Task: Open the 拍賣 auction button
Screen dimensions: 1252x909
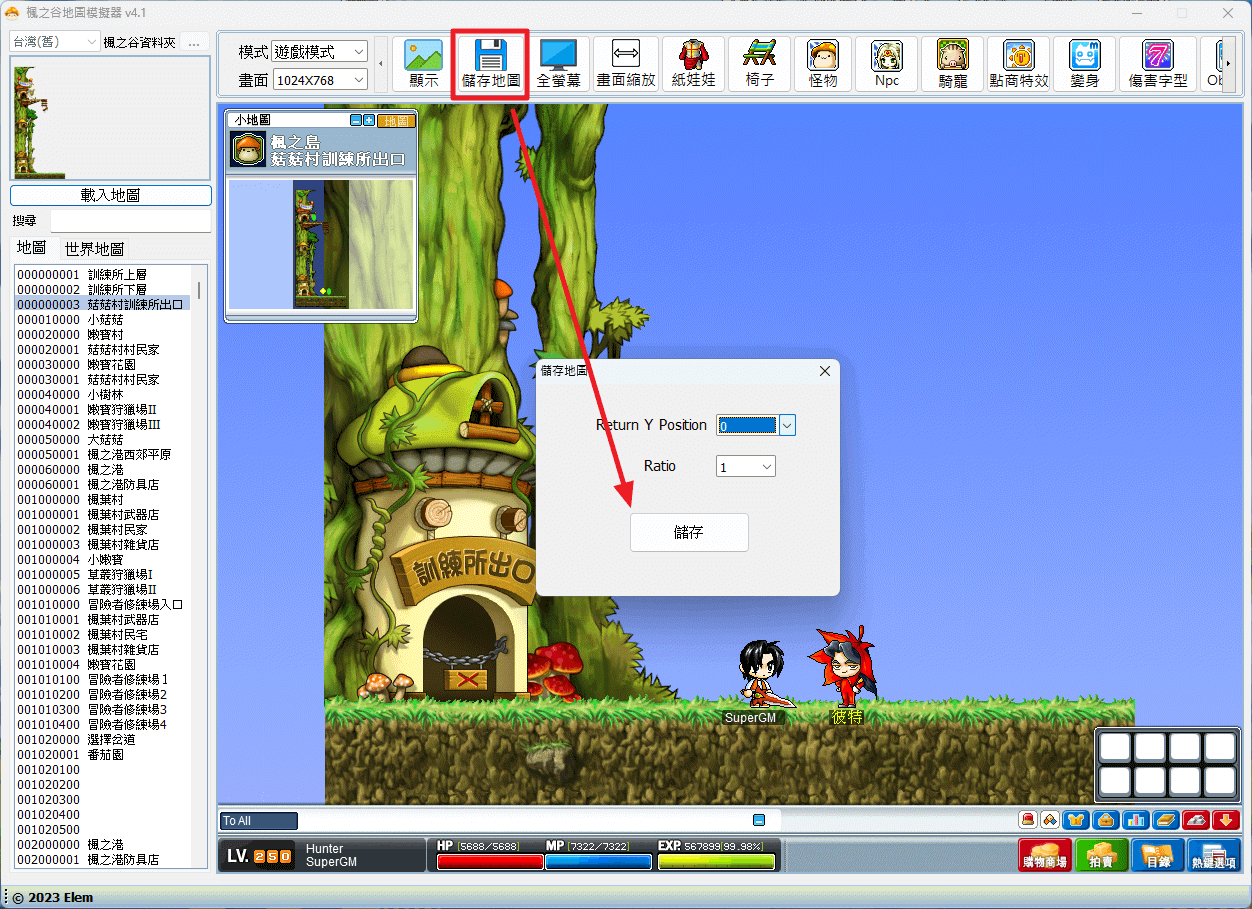Action: click(1102, 855)
